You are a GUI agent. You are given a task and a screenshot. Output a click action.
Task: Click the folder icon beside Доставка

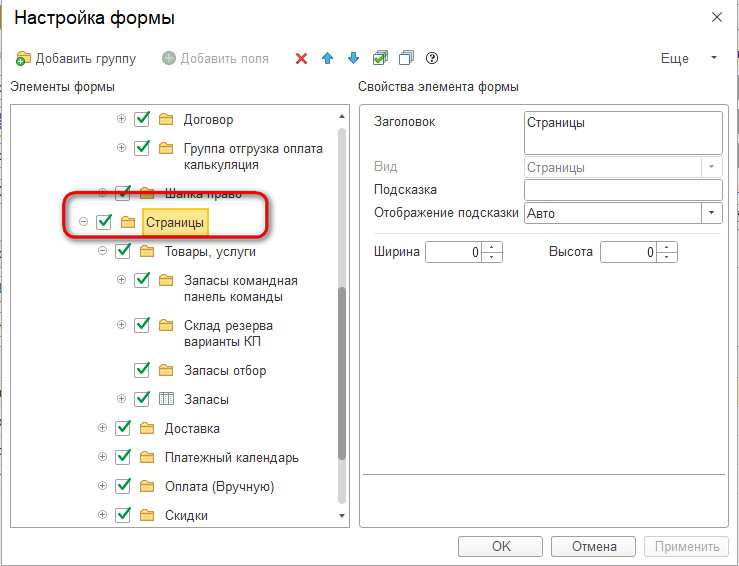pos(147,428)
